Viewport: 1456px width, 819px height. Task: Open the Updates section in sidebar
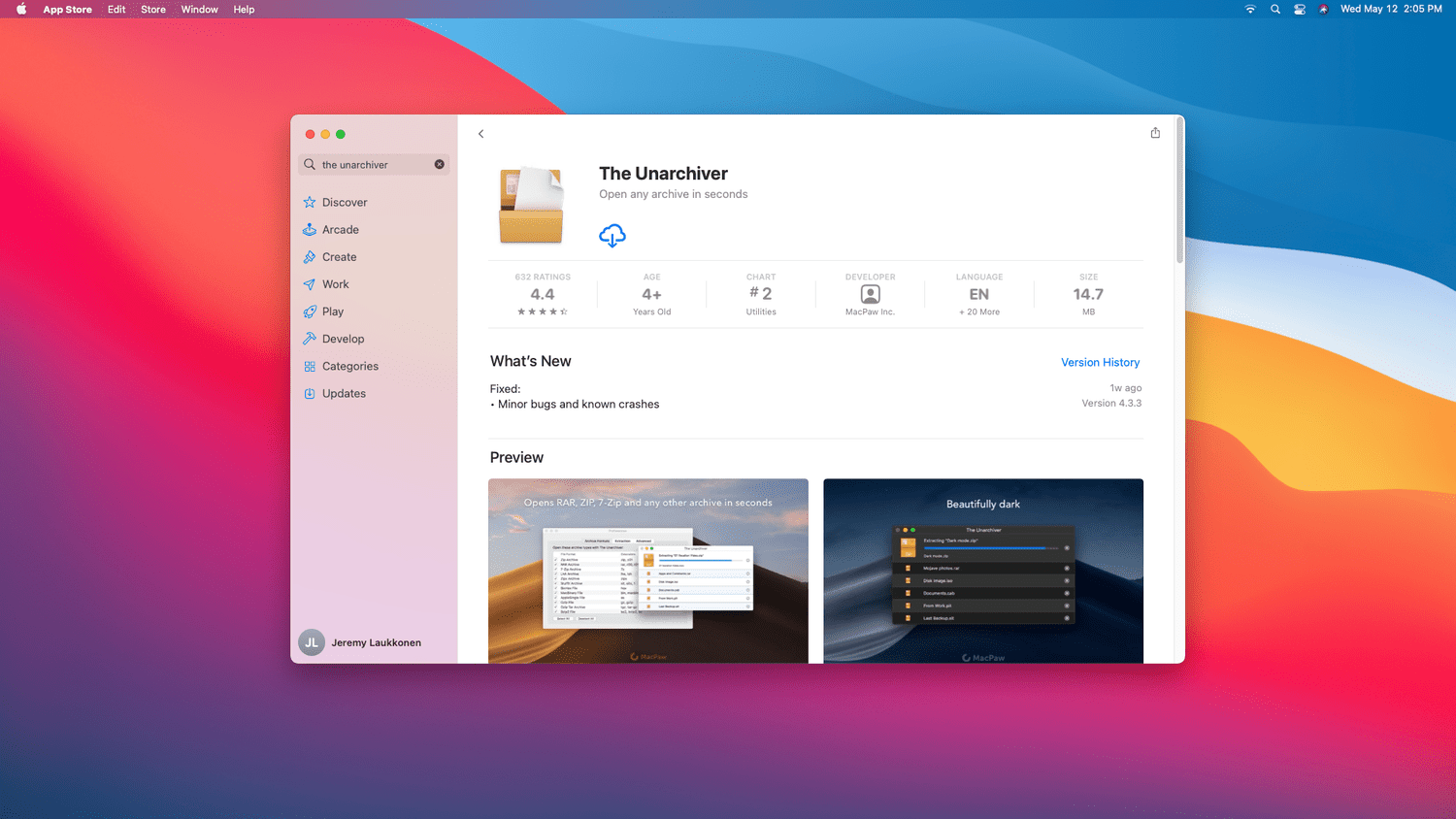pos(344,393)
